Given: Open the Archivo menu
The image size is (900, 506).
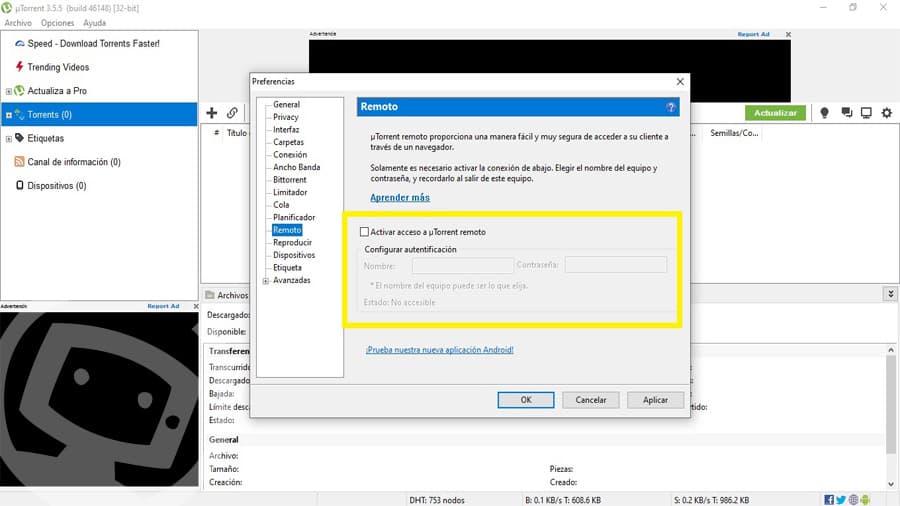Looking at the screenshot, I should point(18,23).
